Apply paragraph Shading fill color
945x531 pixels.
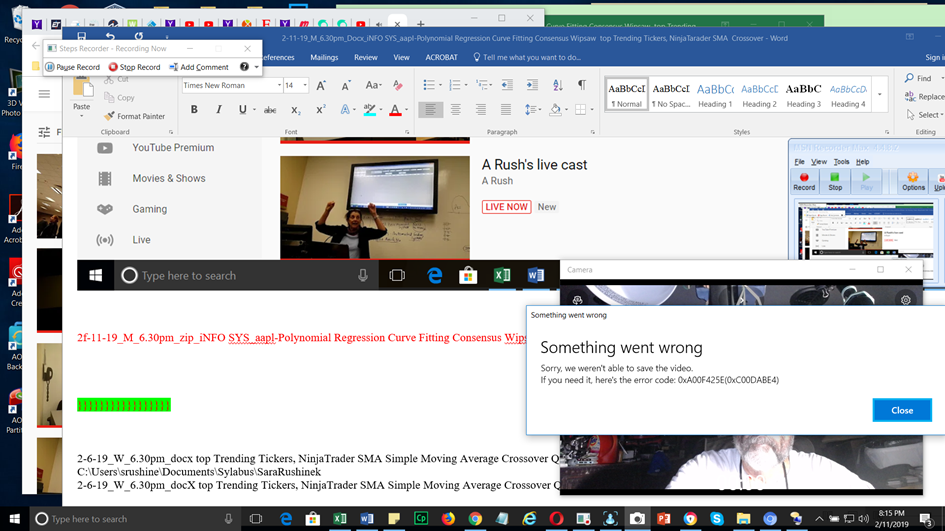(x=555, y=110)
